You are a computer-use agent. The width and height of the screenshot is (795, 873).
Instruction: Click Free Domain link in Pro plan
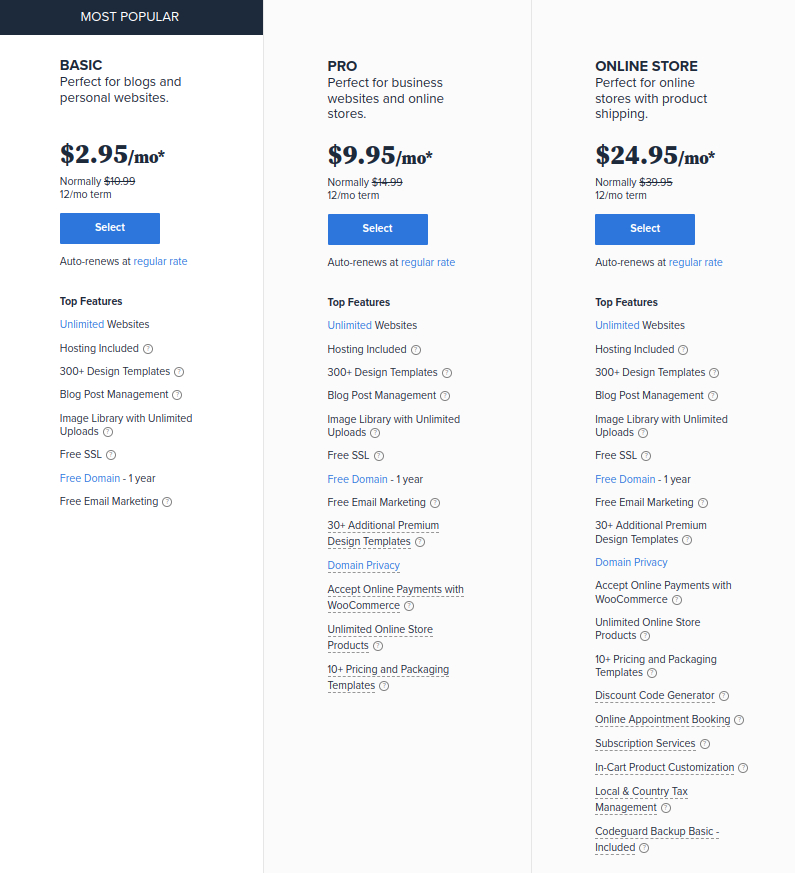click(359, 479)
